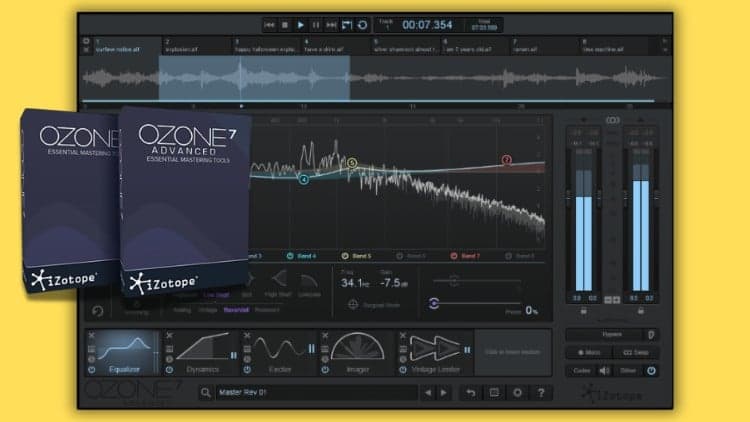The image size is (750, 422).
Task: Toggle Dynamics module power
Action: (x=169, y=370)
